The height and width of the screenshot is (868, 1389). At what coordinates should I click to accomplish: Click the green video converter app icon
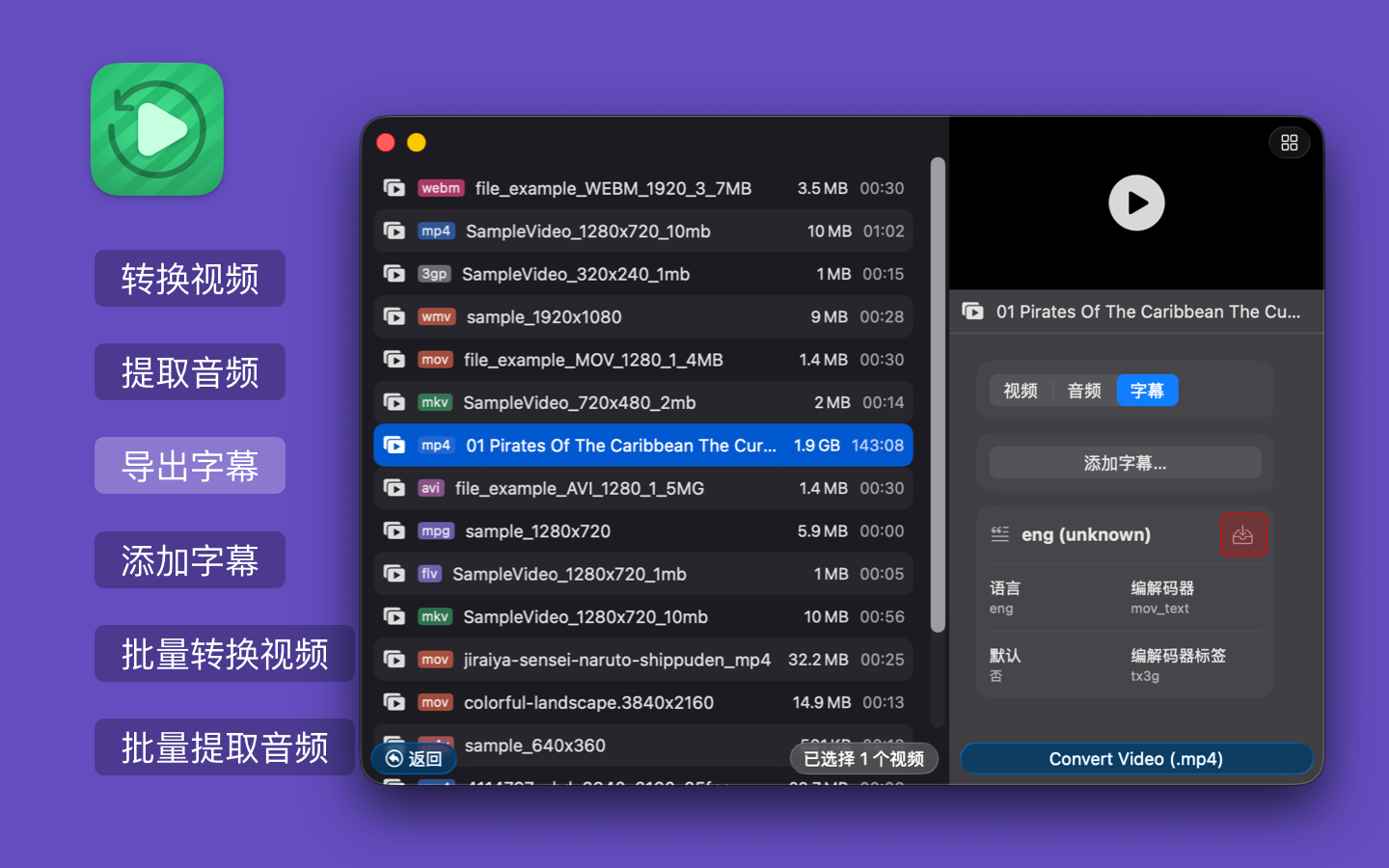[x=157, y=129]
